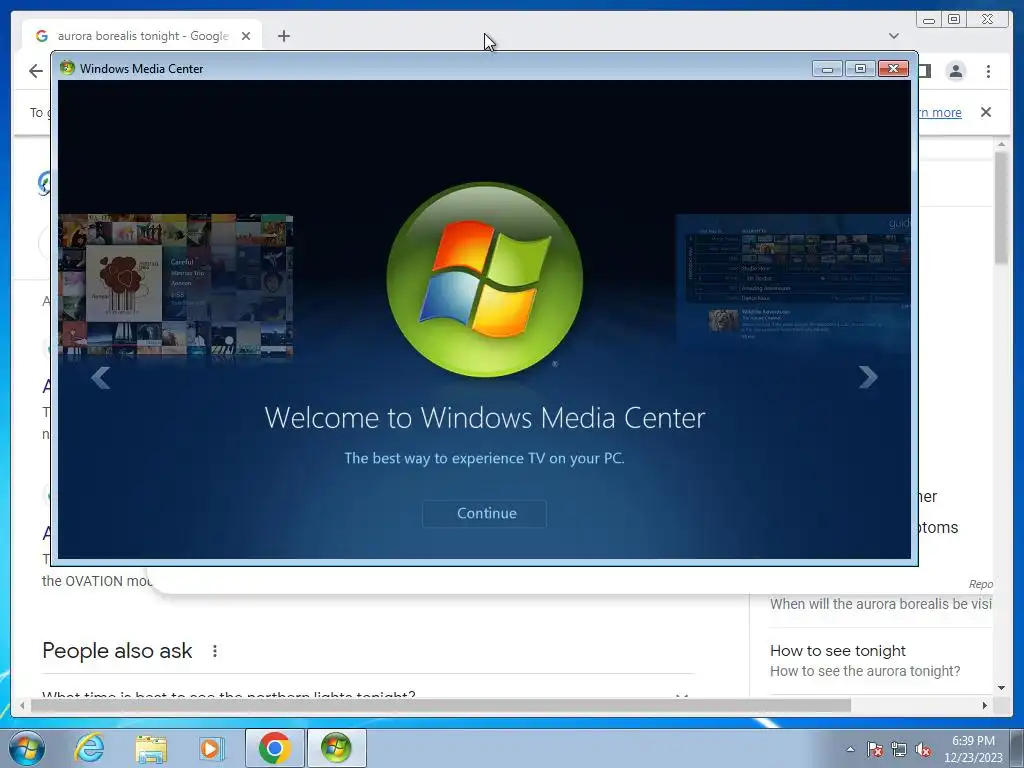Screen dimensions: 1024x768
Task: Launch Internet Explorer from taskbar
Action: 89,748
